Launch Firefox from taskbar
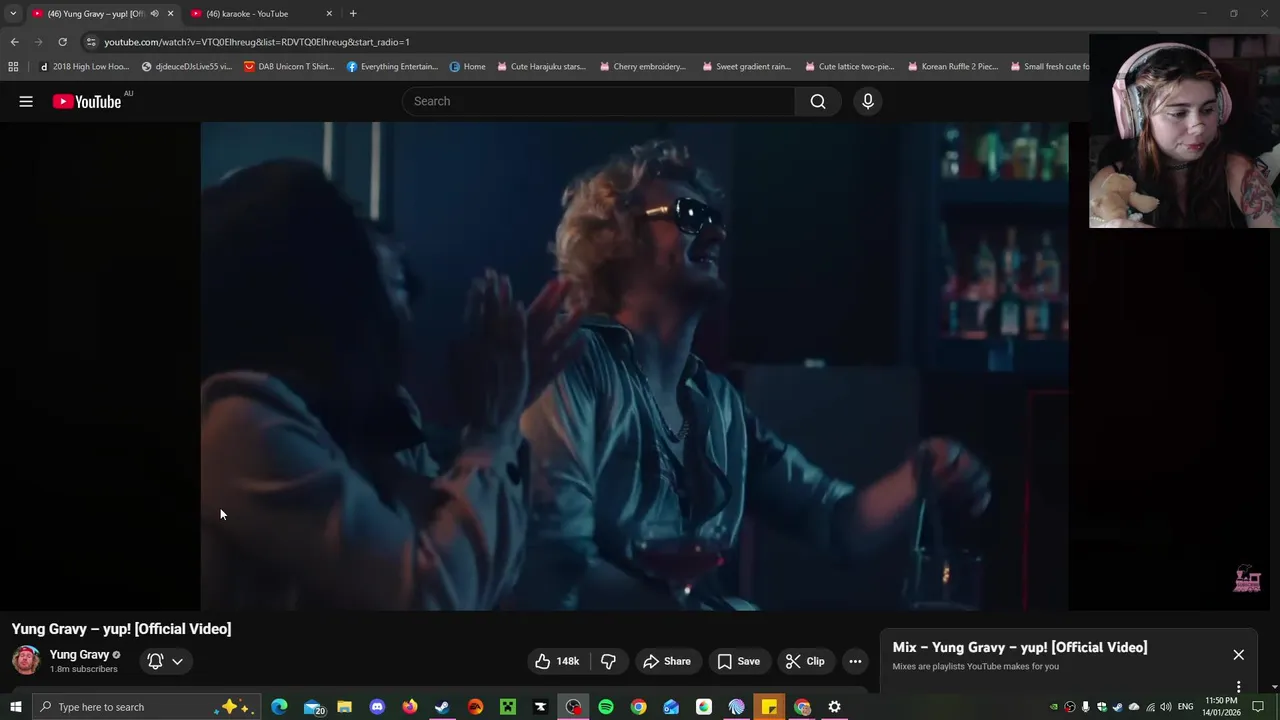The height and width of the screenshot is (720, 1280). pyautogui.click(x=410, y=707)
